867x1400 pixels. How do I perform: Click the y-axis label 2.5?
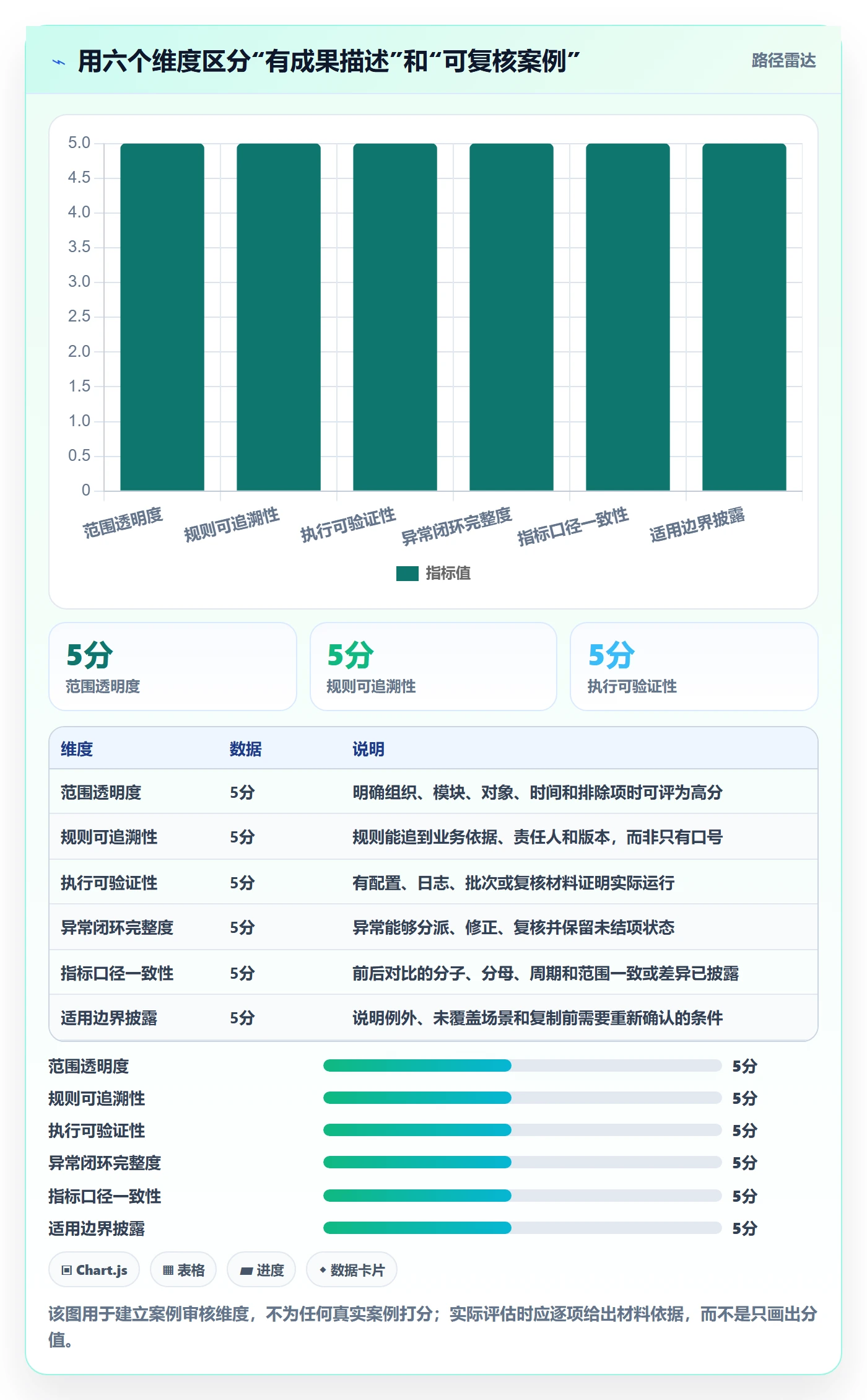click(x=79, y=317)
